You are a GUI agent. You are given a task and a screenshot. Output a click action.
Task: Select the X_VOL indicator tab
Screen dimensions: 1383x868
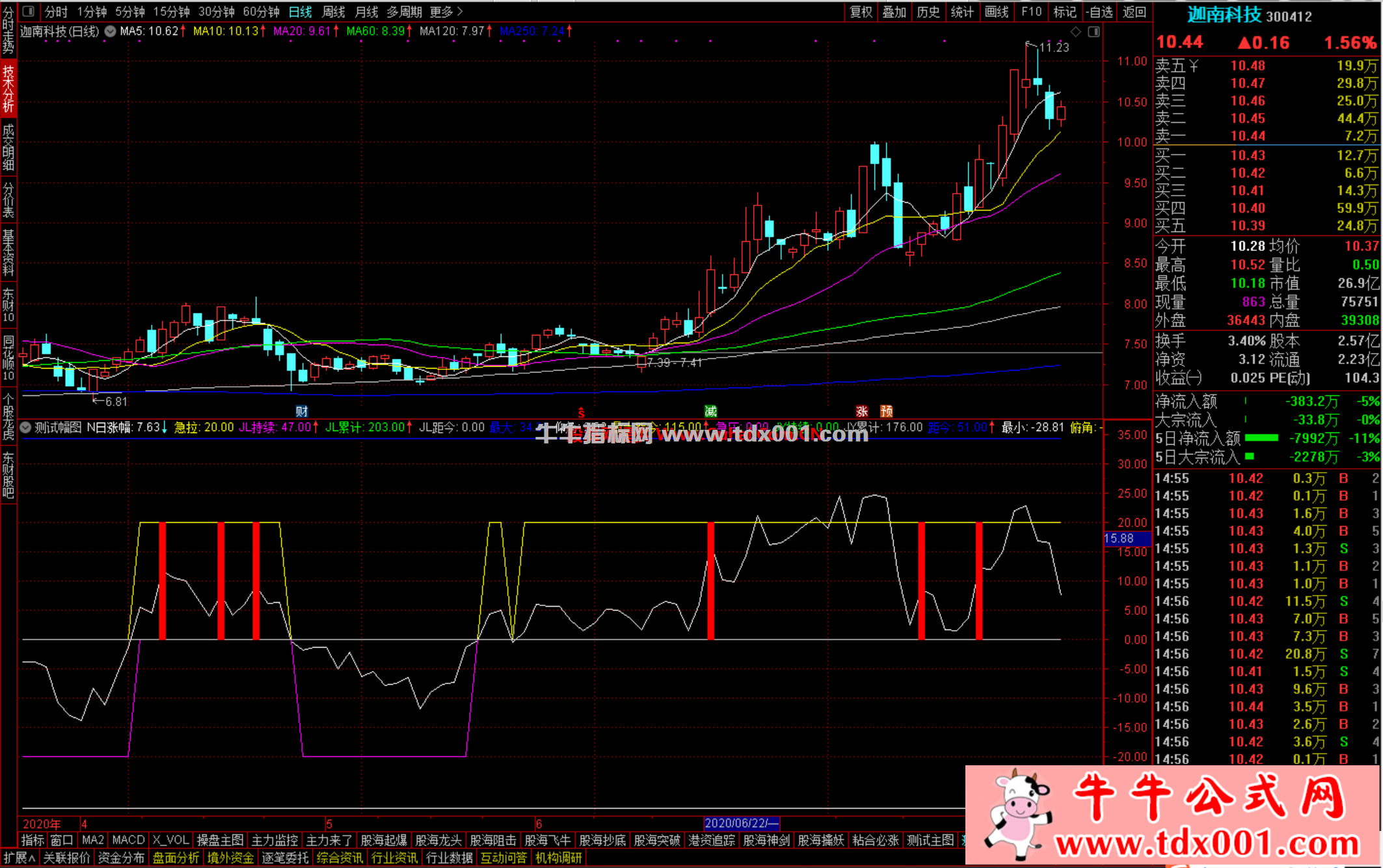click(170, 840)
